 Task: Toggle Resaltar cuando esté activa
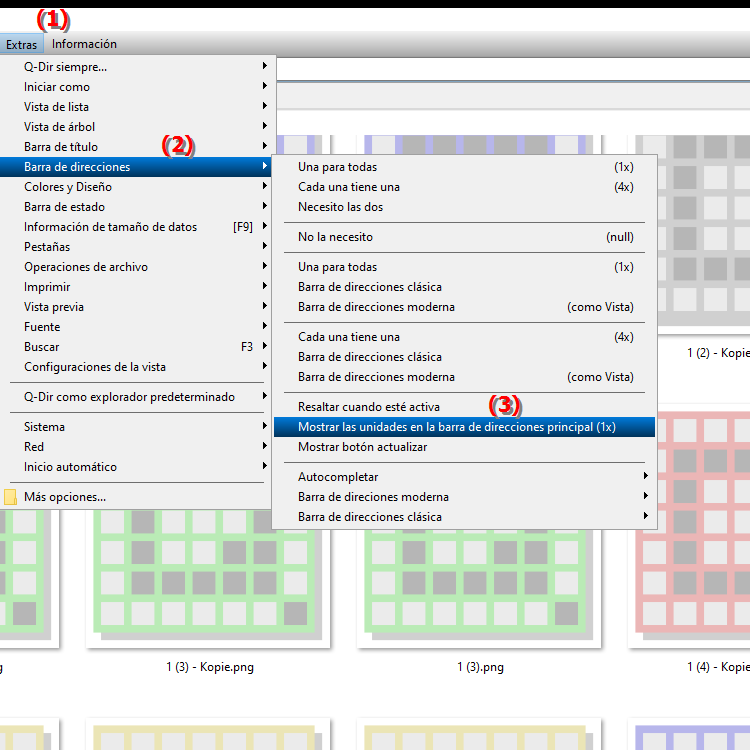point(464,407)
